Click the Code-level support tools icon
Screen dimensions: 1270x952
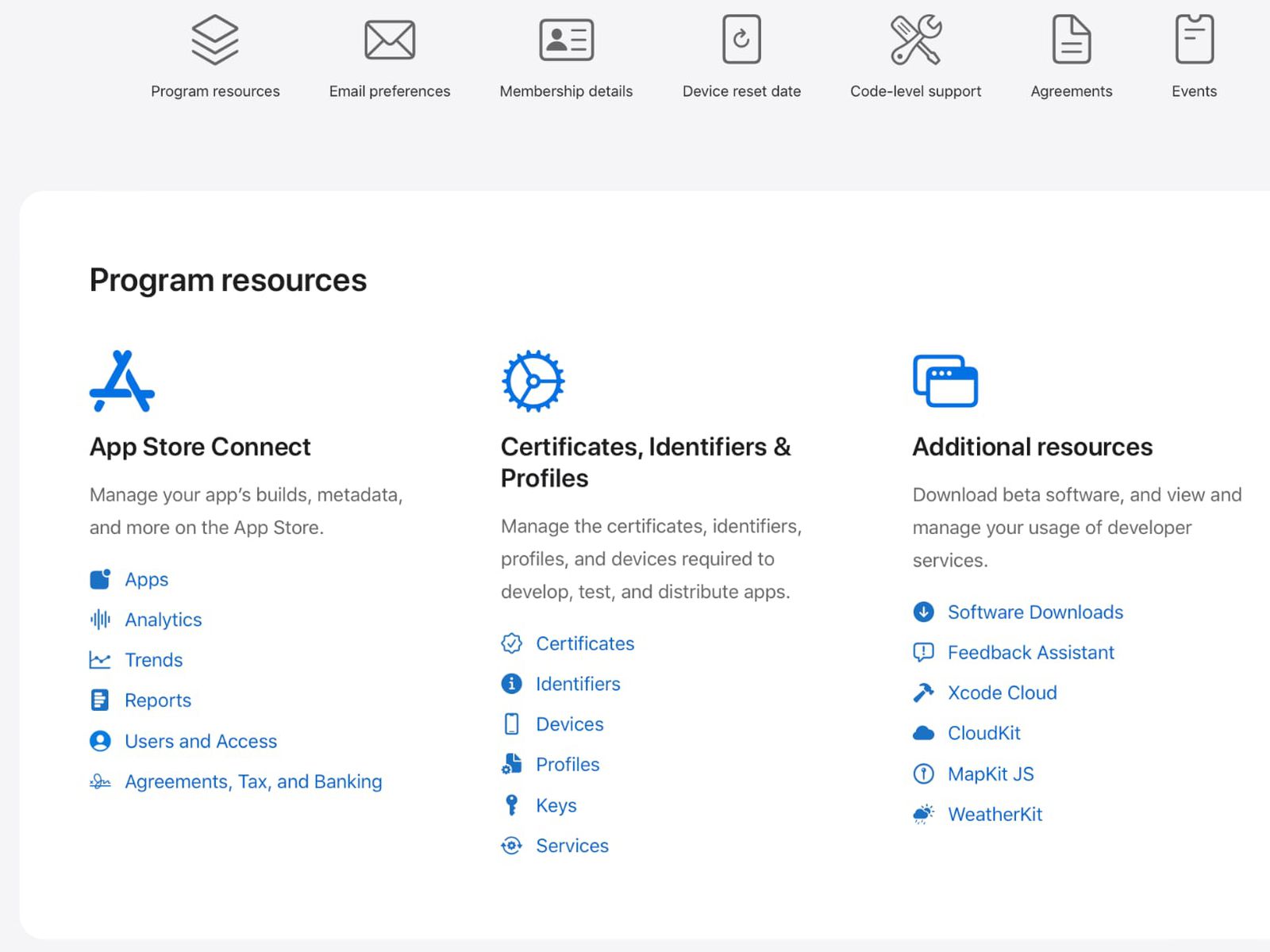(915, 40)
